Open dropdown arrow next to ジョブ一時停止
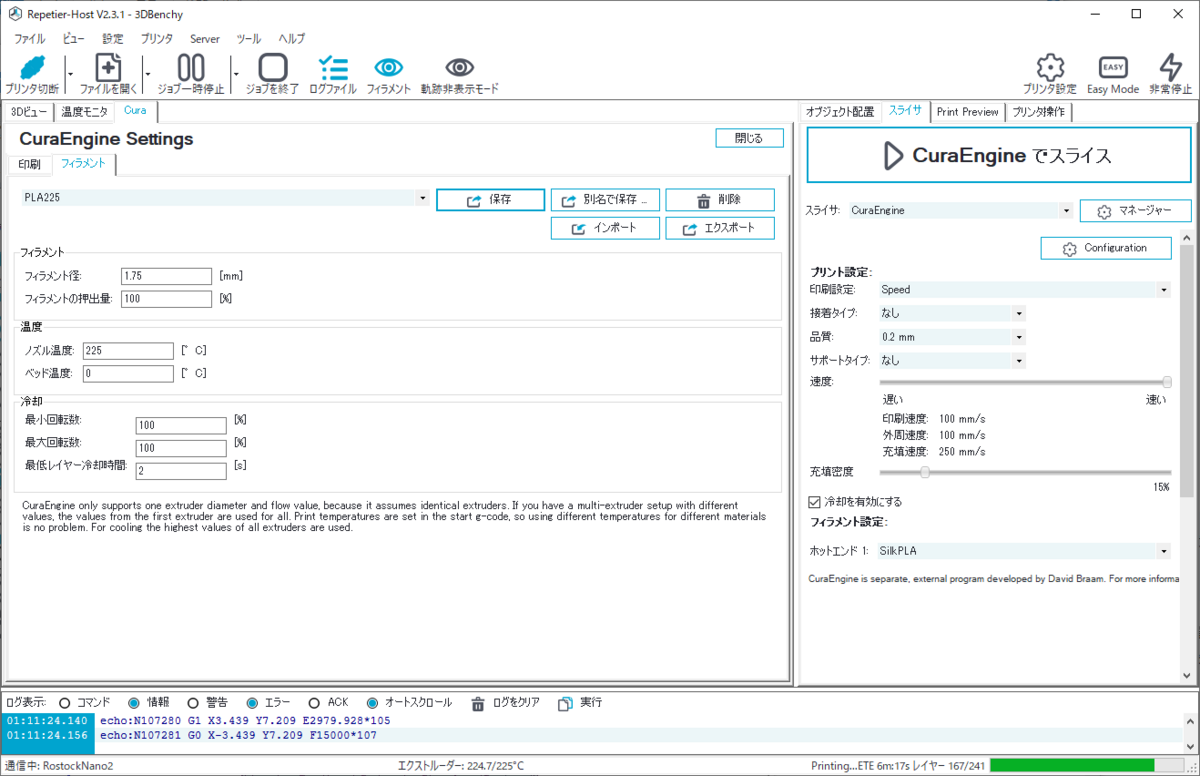Viewport: 1200px width, 776px height. click(x=235, y=72)
